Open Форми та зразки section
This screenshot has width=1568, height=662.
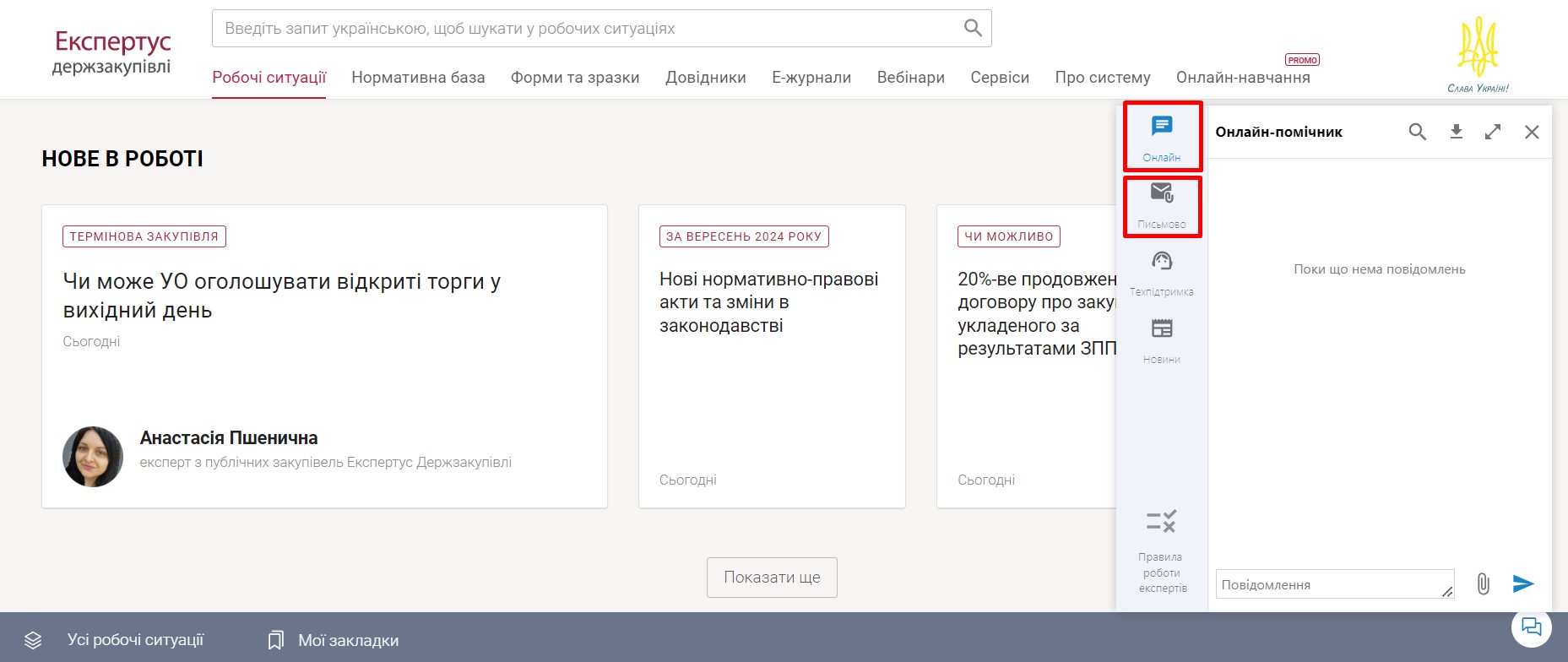tap(575, 77)
